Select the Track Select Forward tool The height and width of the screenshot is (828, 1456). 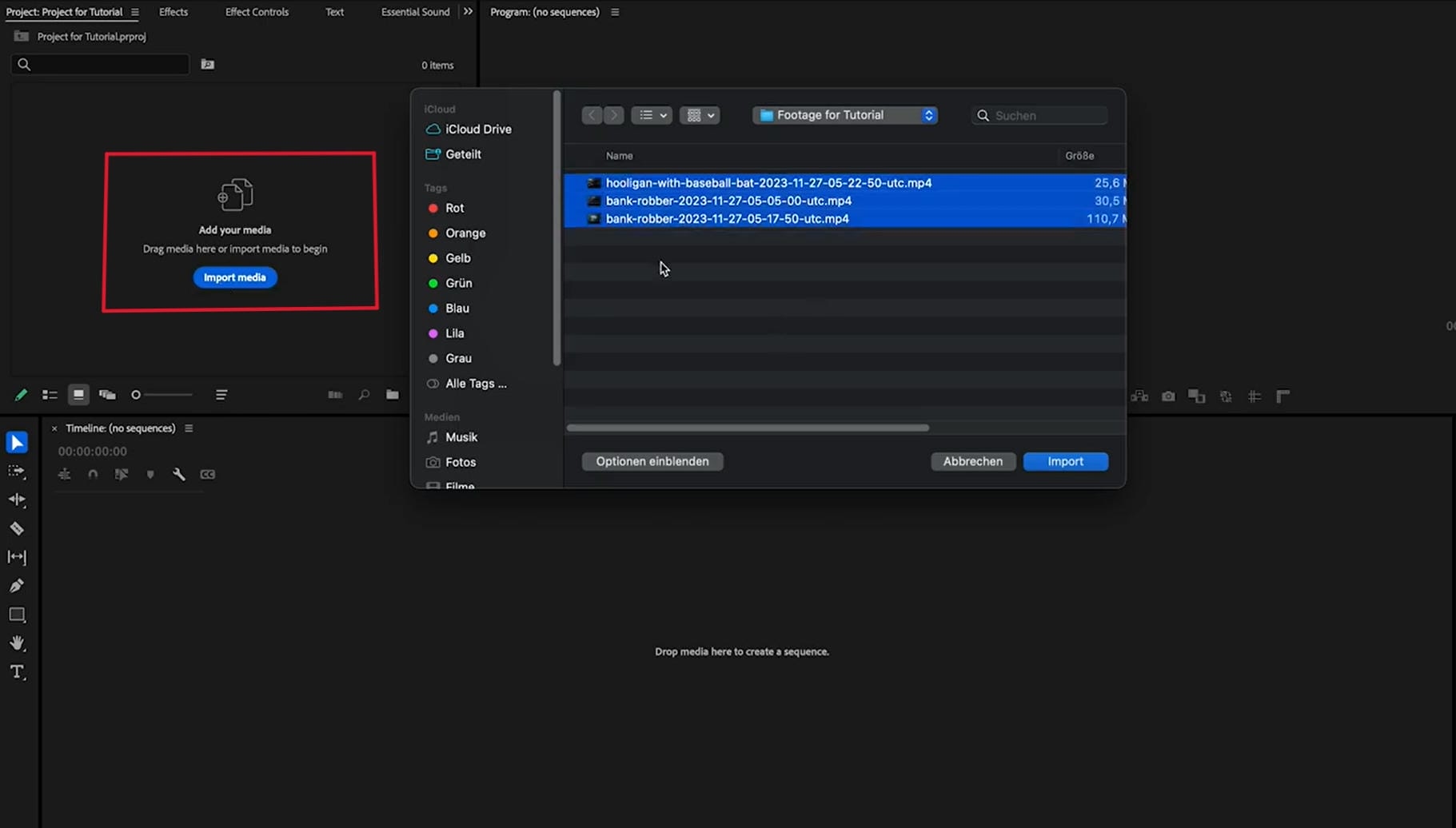(17, 472)
